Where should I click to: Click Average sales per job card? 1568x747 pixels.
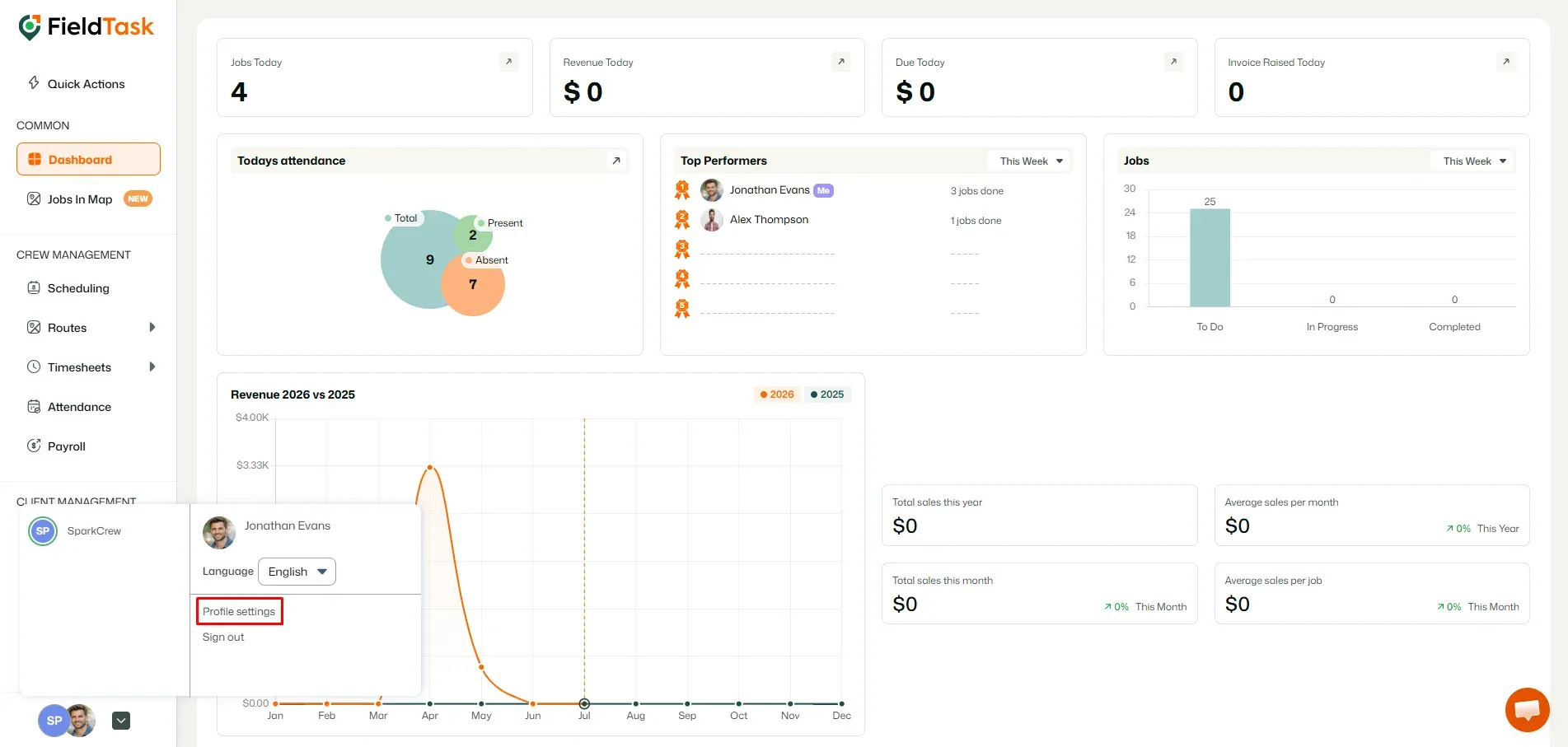[x=1372, y=593]
